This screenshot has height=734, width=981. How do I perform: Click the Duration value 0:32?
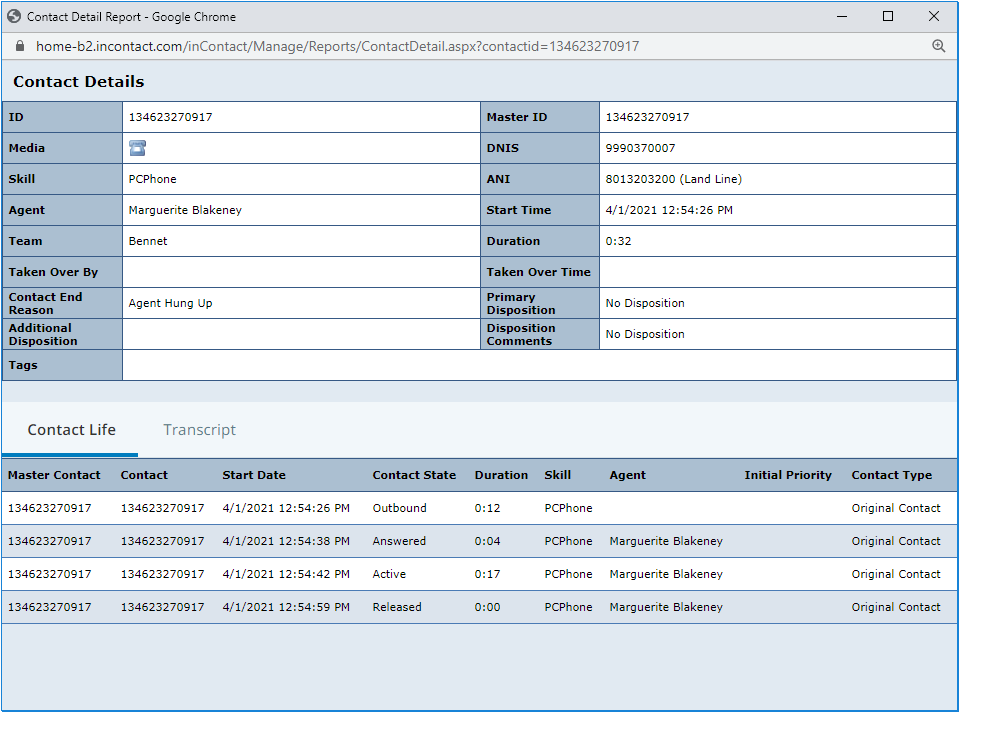pyautogui.click(x=618, y=241)
